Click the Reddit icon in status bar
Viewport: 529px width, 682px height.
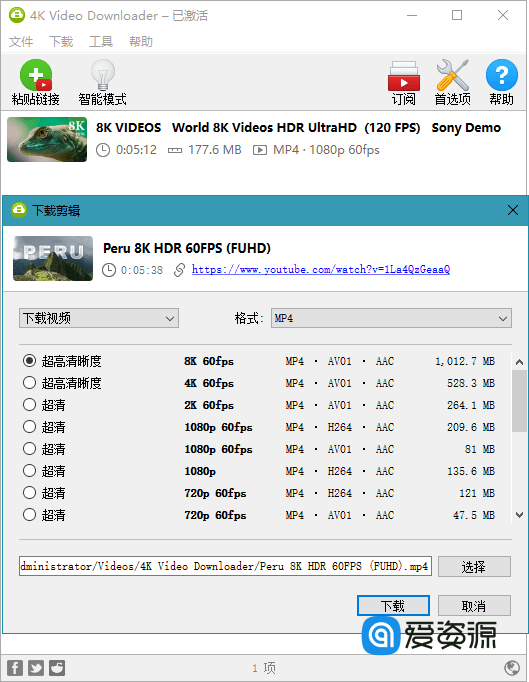pyautogui.click(x=57, y=668)
